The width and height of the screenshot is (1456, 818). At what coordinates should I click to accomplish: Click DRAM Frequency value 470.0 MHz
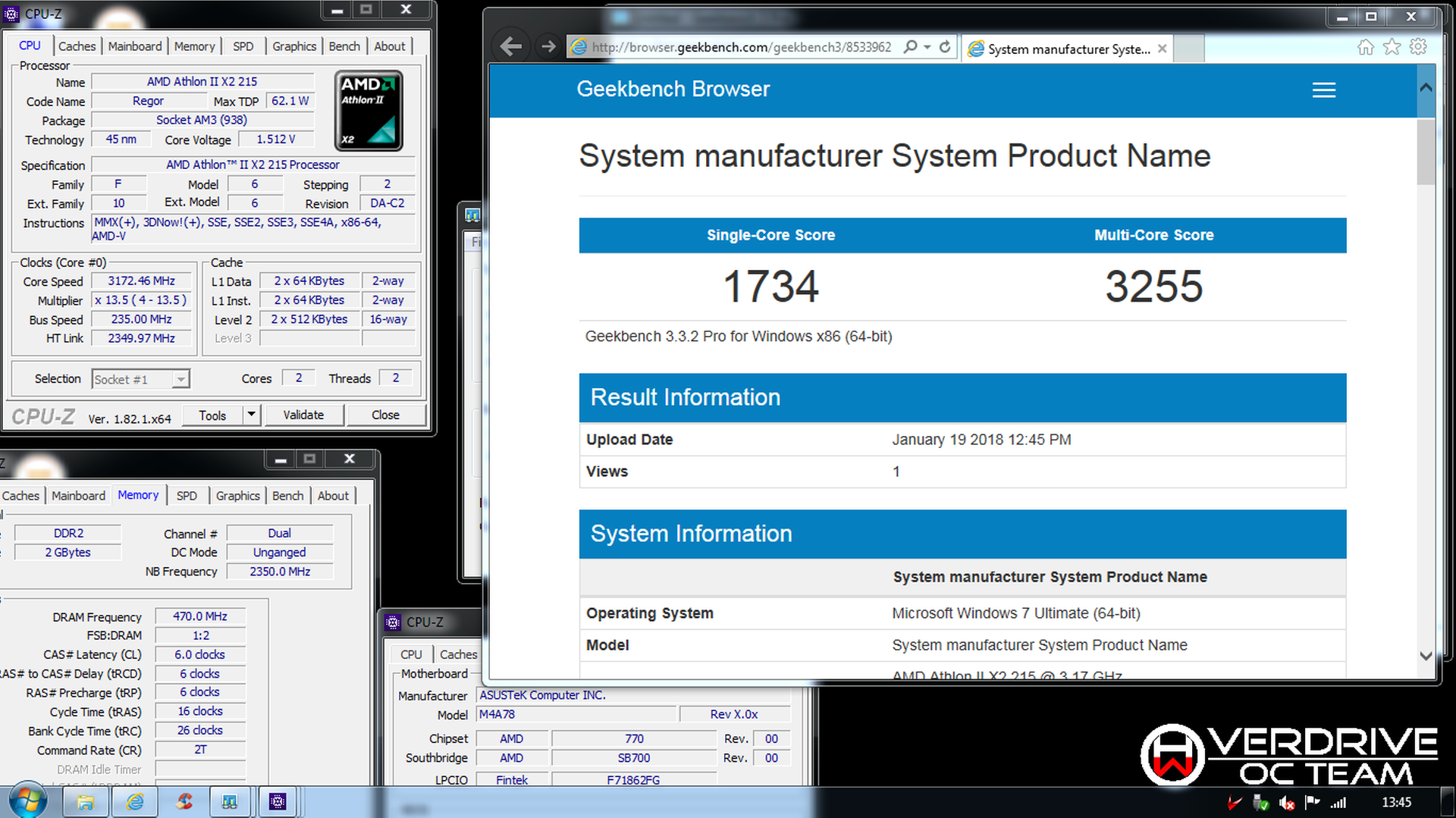point(200,616)
